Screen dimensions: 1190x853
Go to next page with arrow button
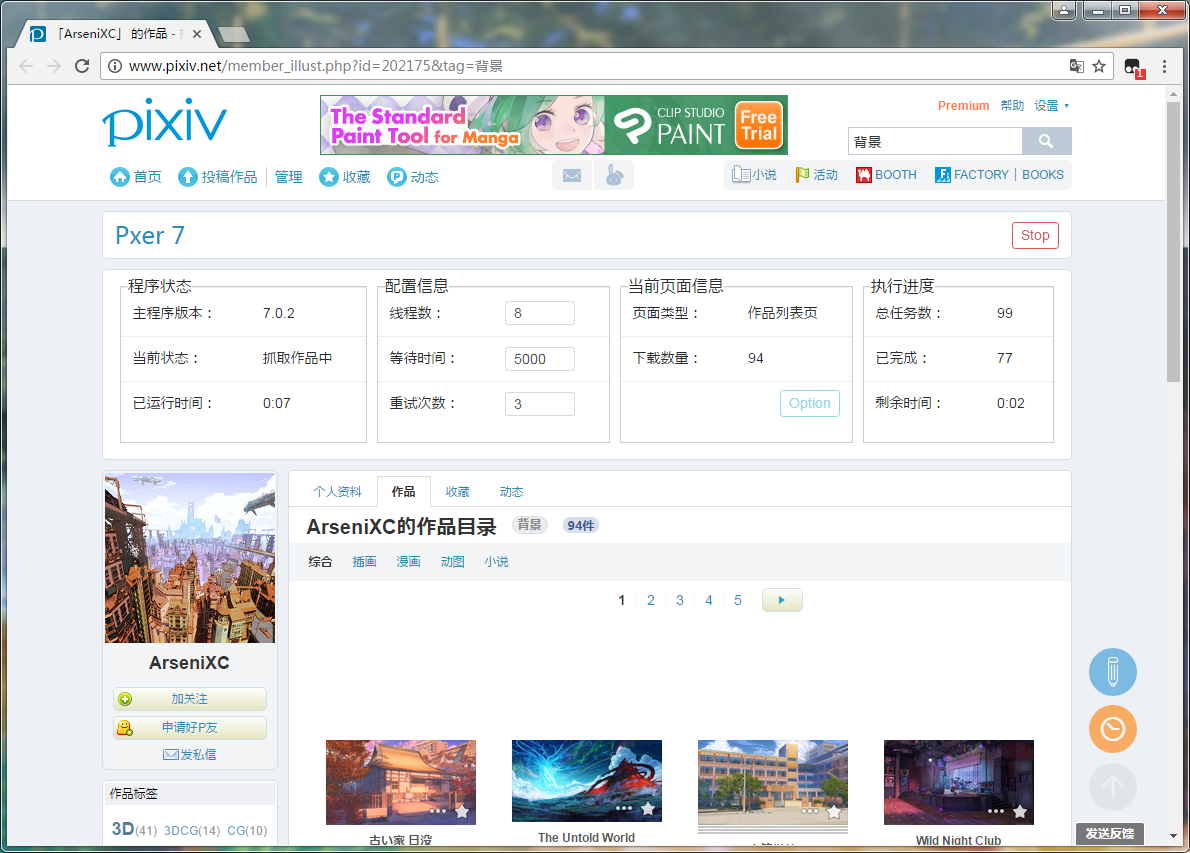(782, 600)
